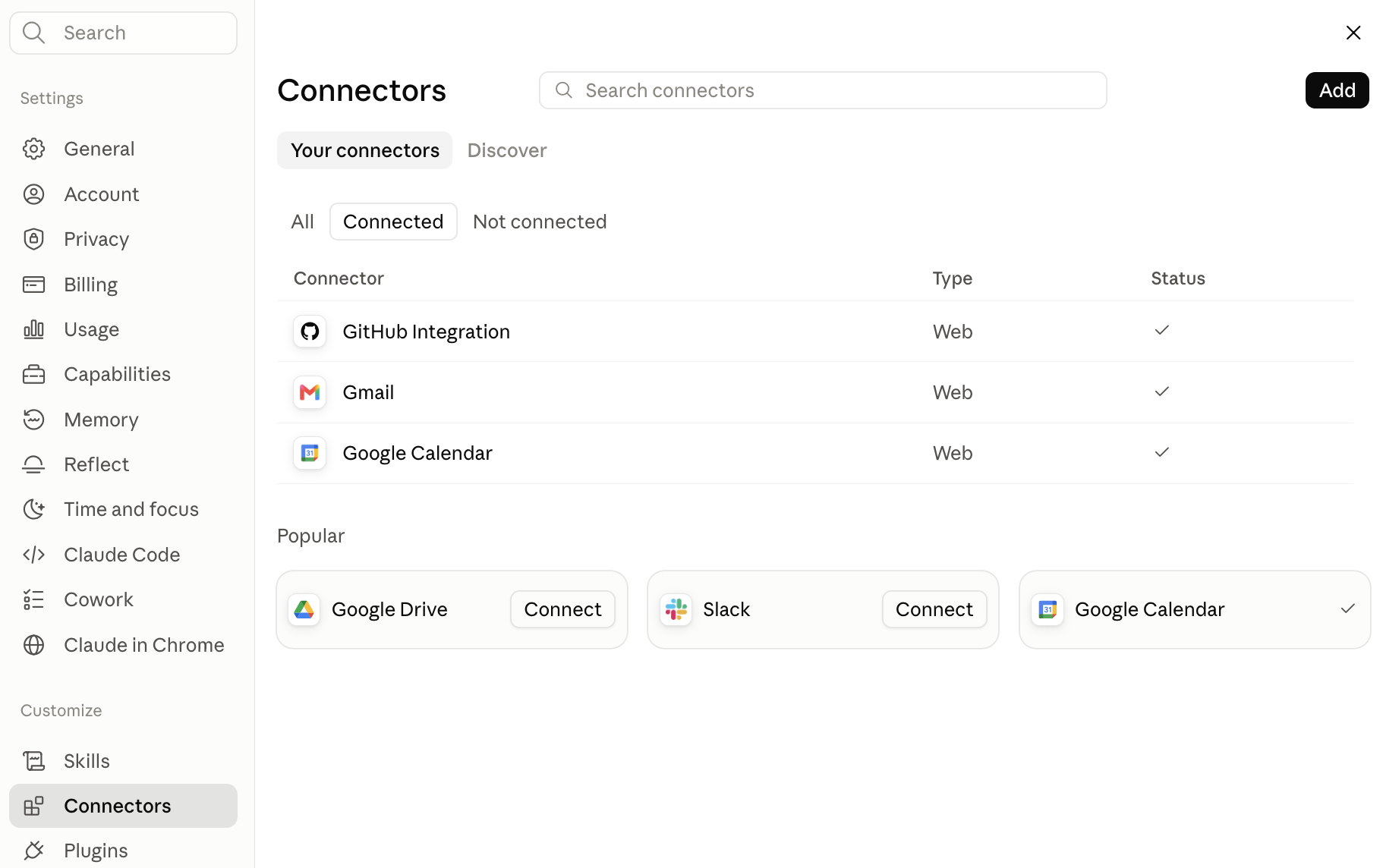Click GitHub Integration status checkmark
The image size is (1383, 868).
point(1161,330)
